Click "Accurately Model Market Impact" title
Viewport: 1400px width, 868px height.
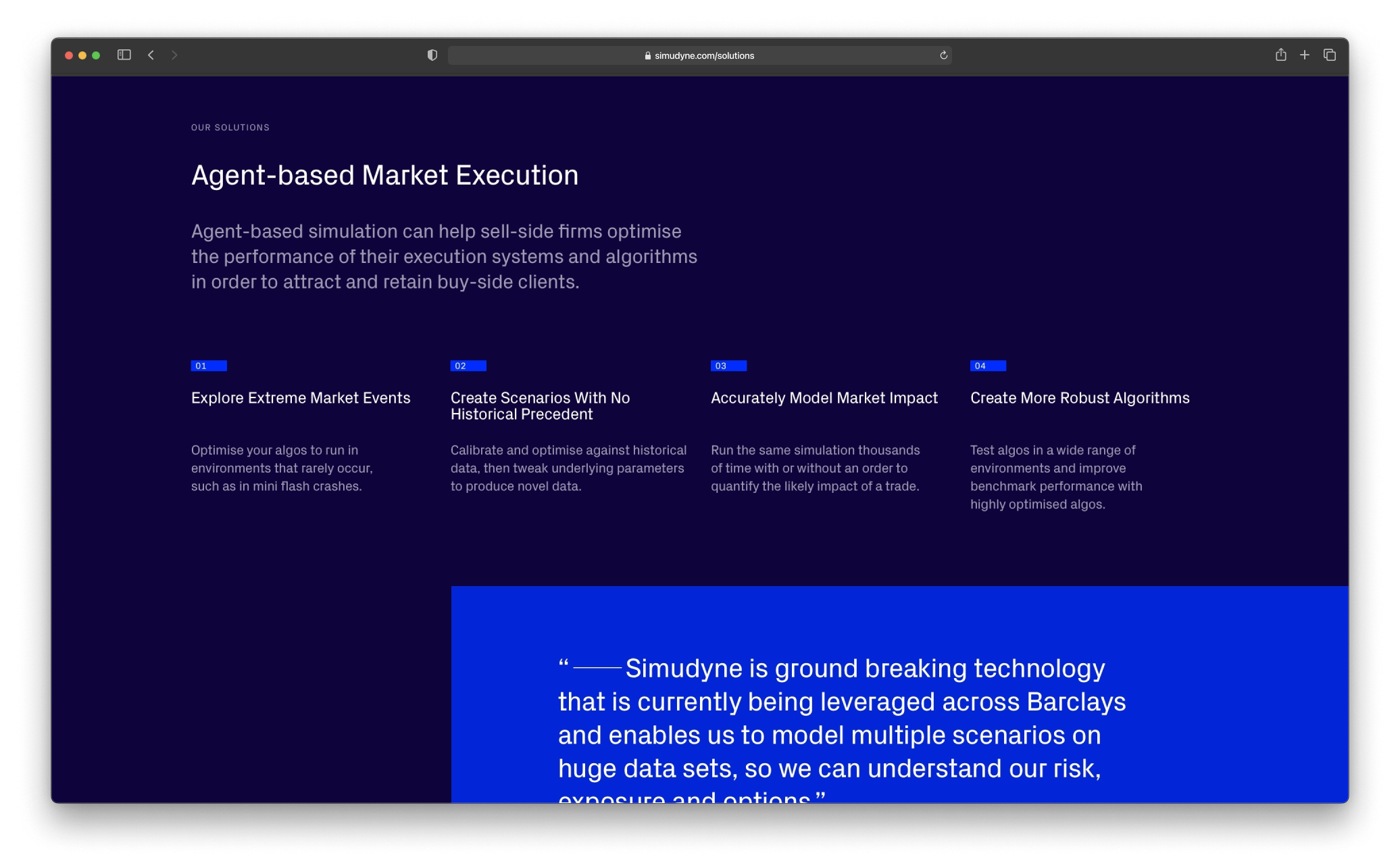click(x=824, y=398)
